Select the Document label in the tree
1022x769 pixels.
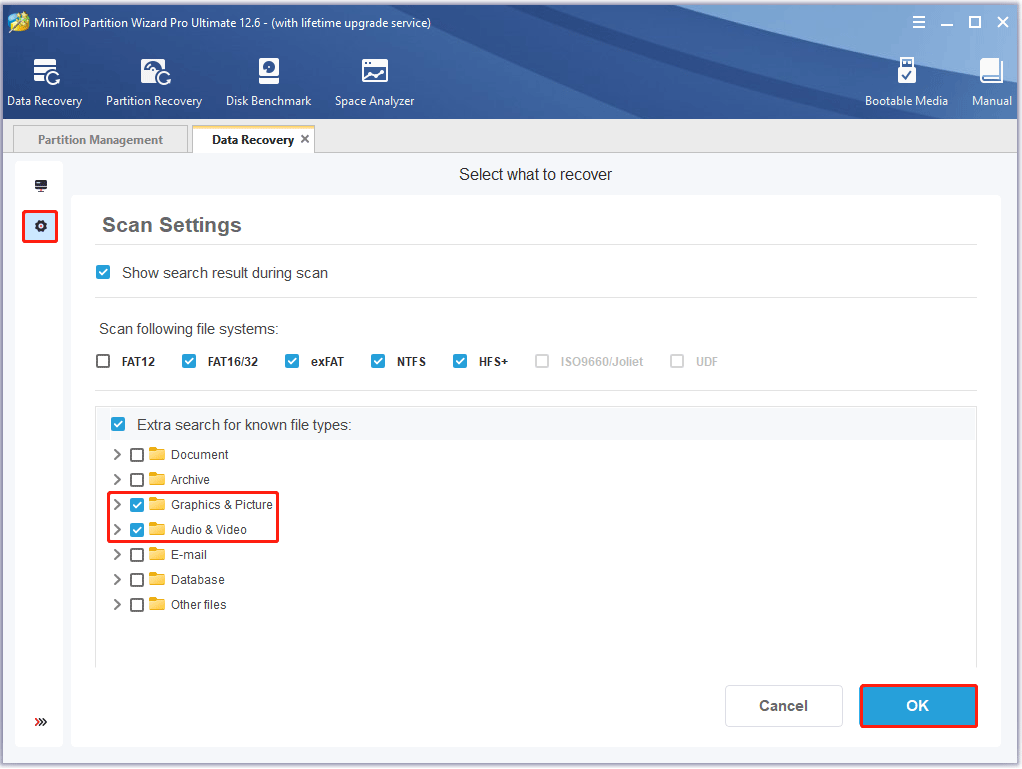click(199, 454)
